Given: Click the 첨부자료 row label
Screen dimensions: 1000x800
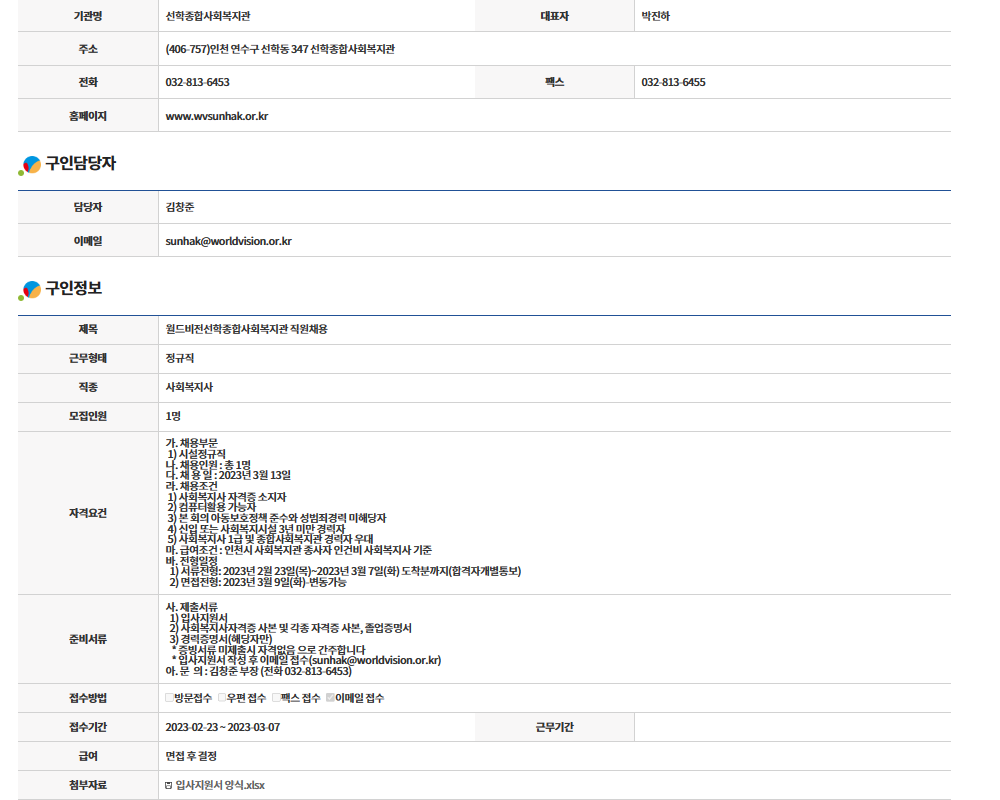Looking at the screenshot, I should [88, 785].
